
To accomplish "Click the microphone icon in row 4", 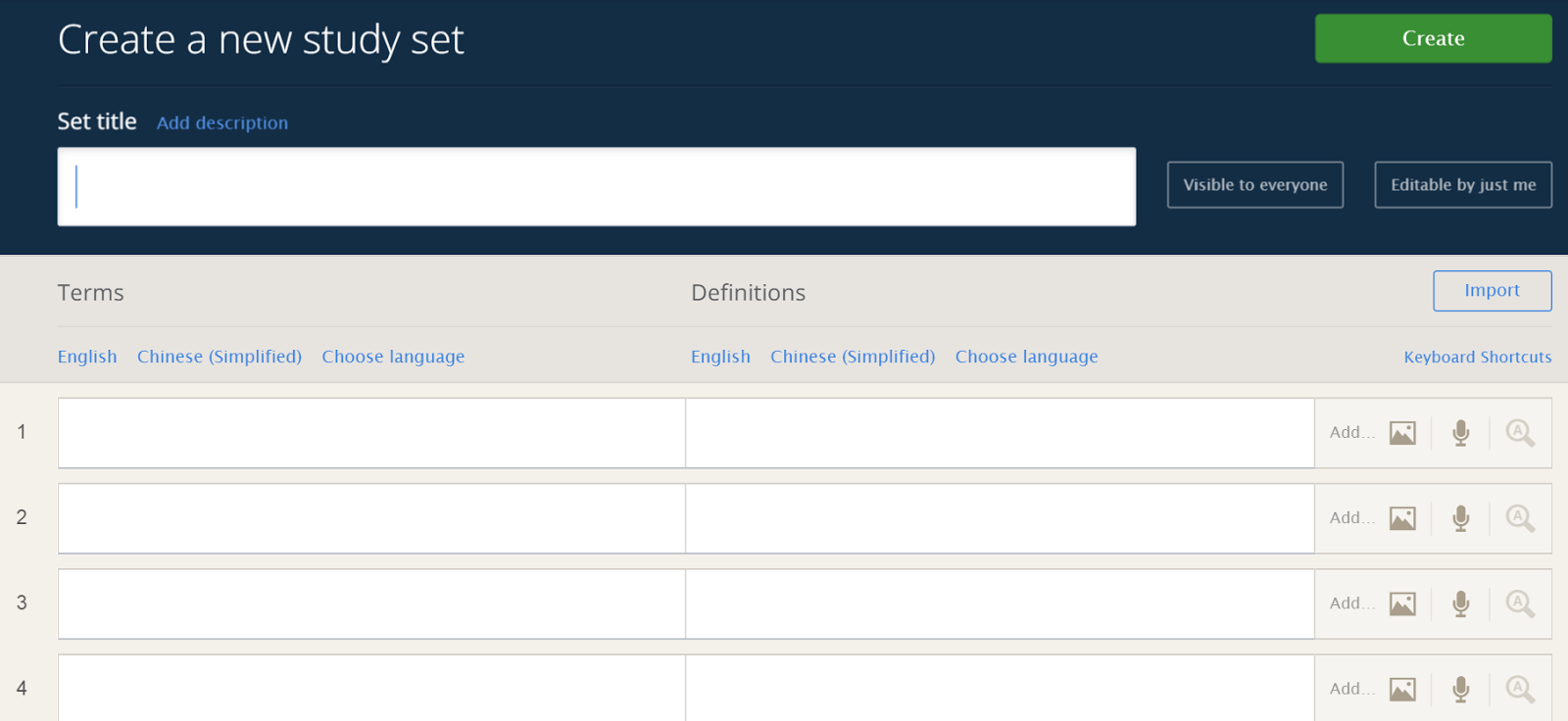I will 1461,689.
